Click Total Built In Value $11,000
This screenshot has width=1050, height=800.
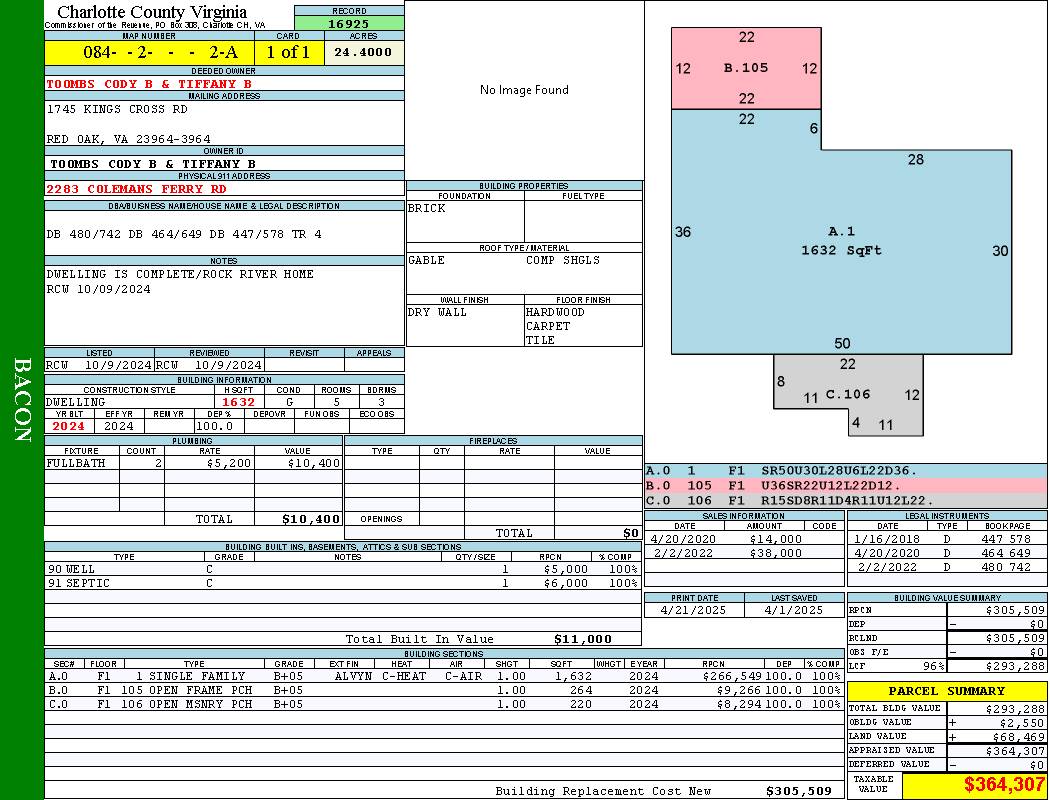[x=583, y=639]
